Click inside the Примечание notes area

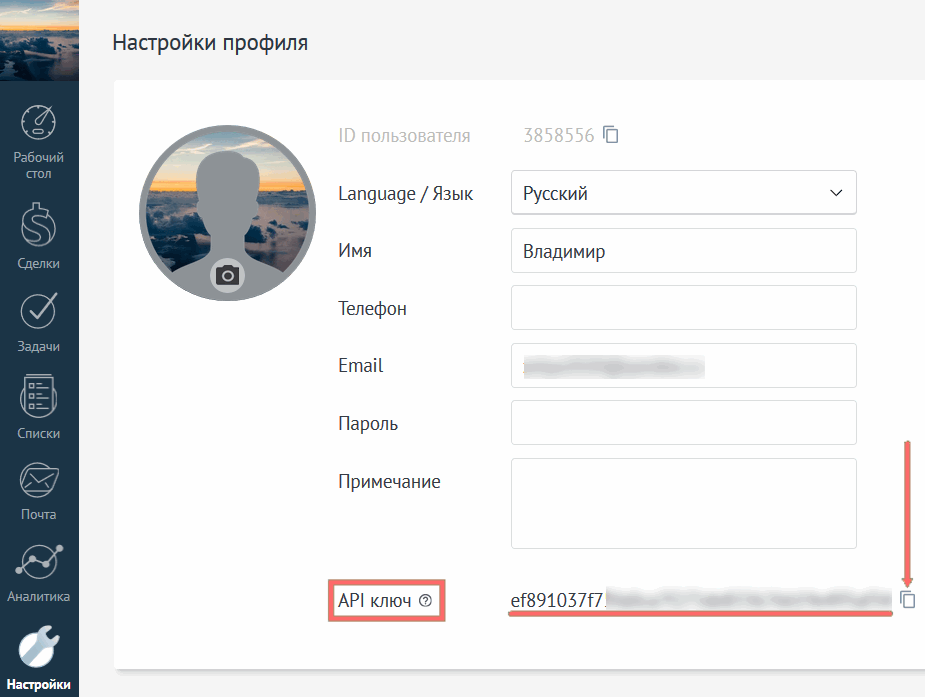pos(683,503)
